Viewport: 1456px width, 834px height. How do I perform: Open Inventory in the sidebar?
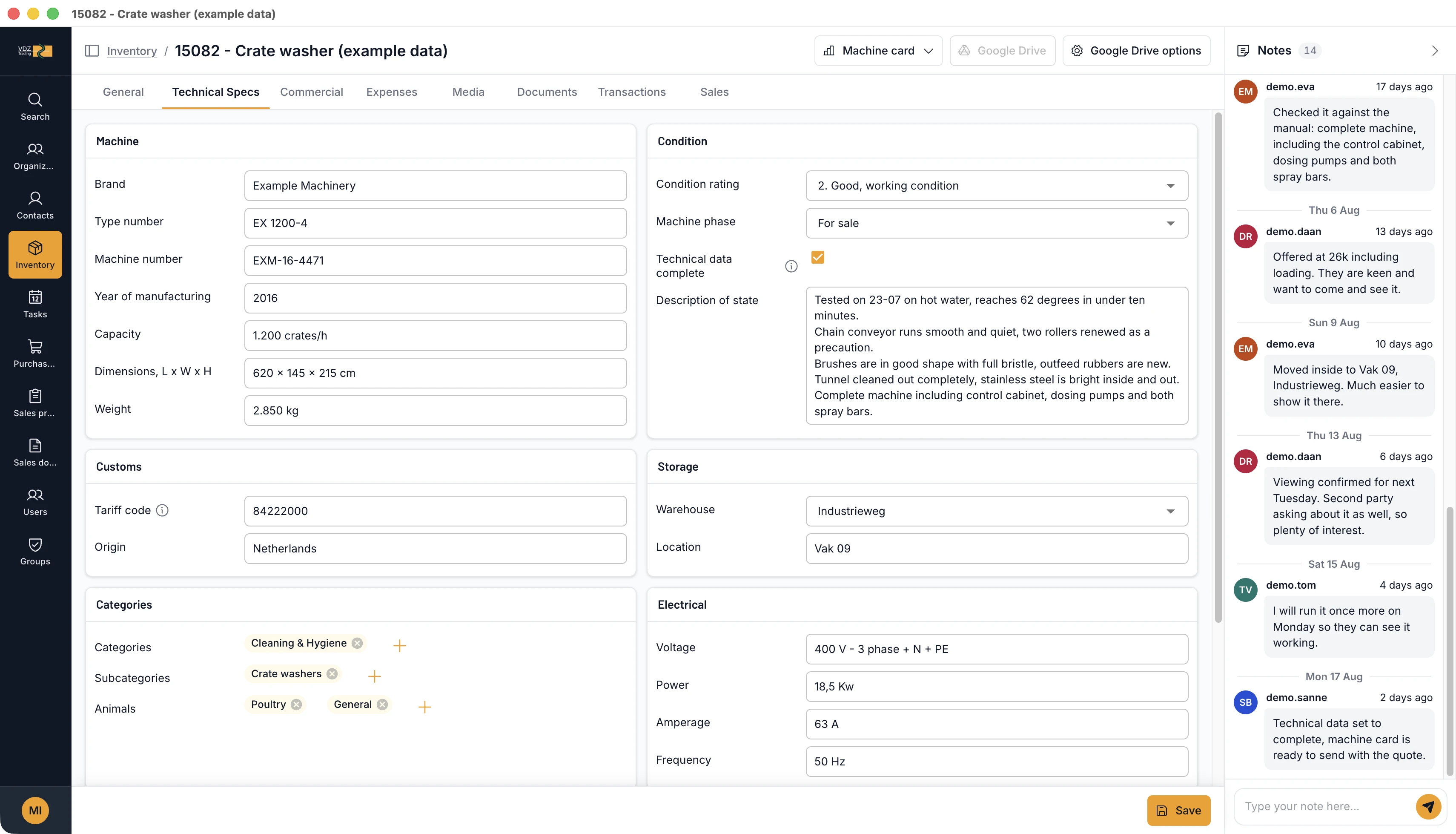[35, 254]
